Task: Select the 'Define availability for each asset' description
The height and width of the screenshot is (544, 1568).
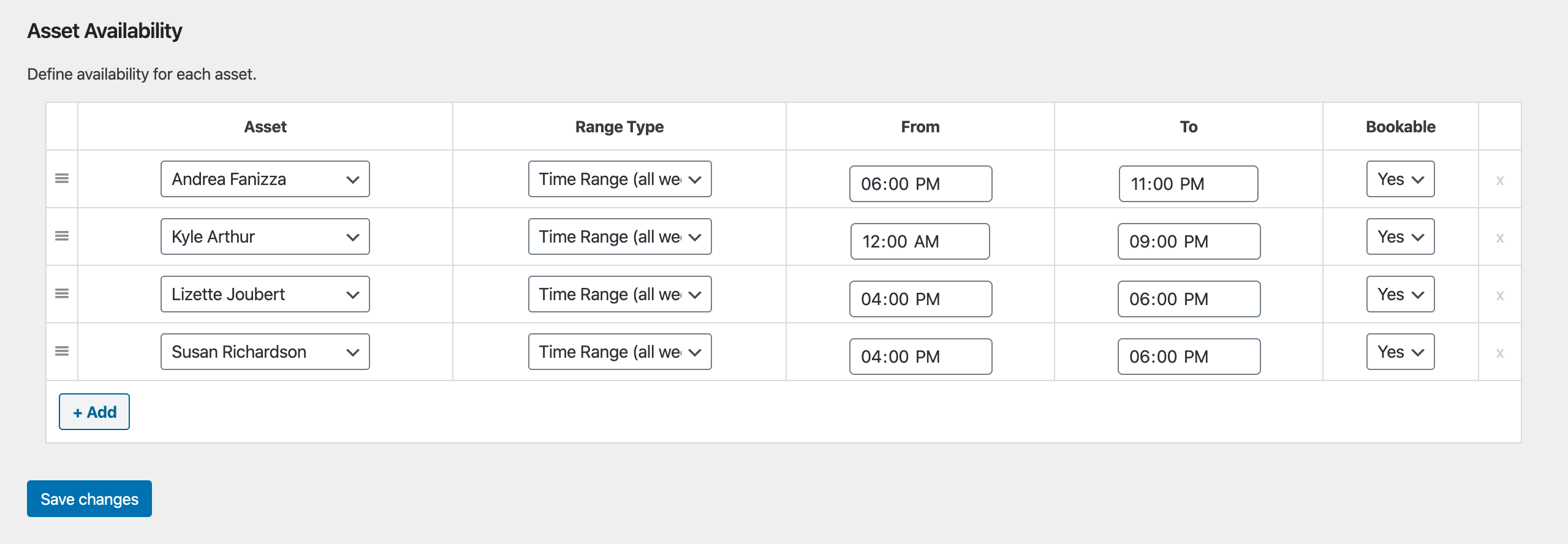Action: 142,74
